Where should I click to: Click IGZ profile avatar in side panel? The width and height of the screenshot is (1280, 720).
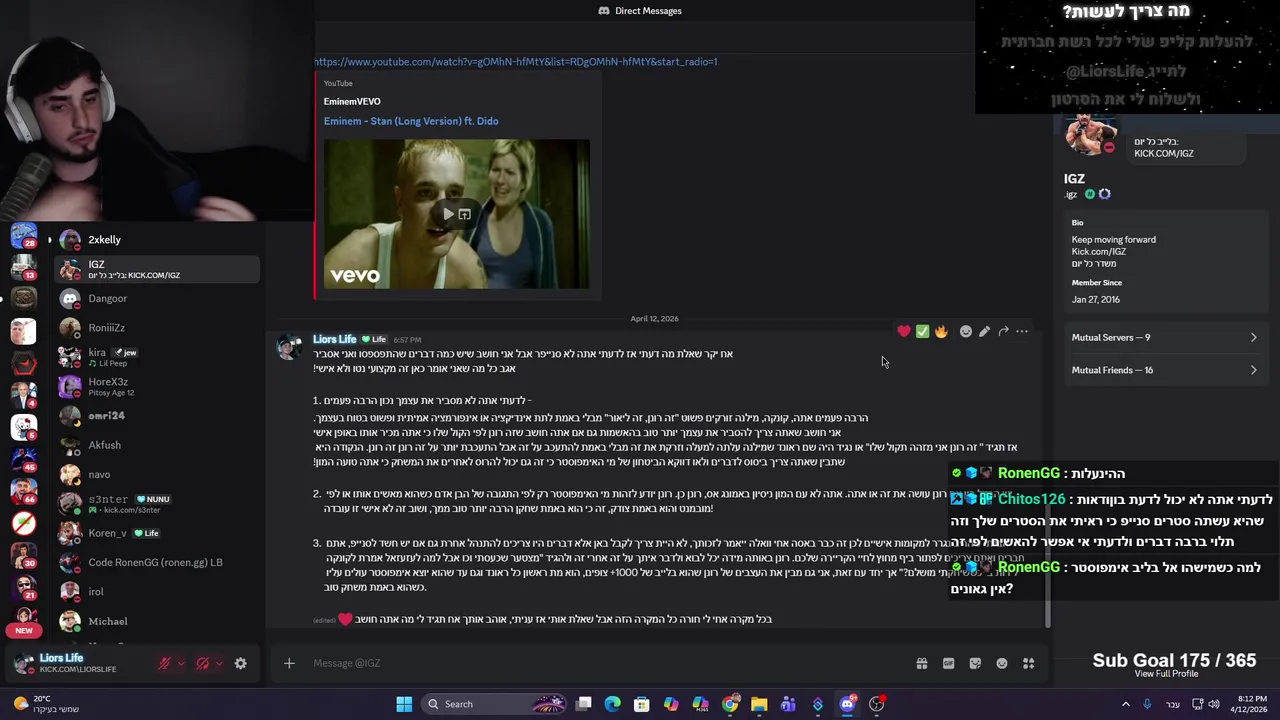pyautogui.click(x=1091, y=134)
